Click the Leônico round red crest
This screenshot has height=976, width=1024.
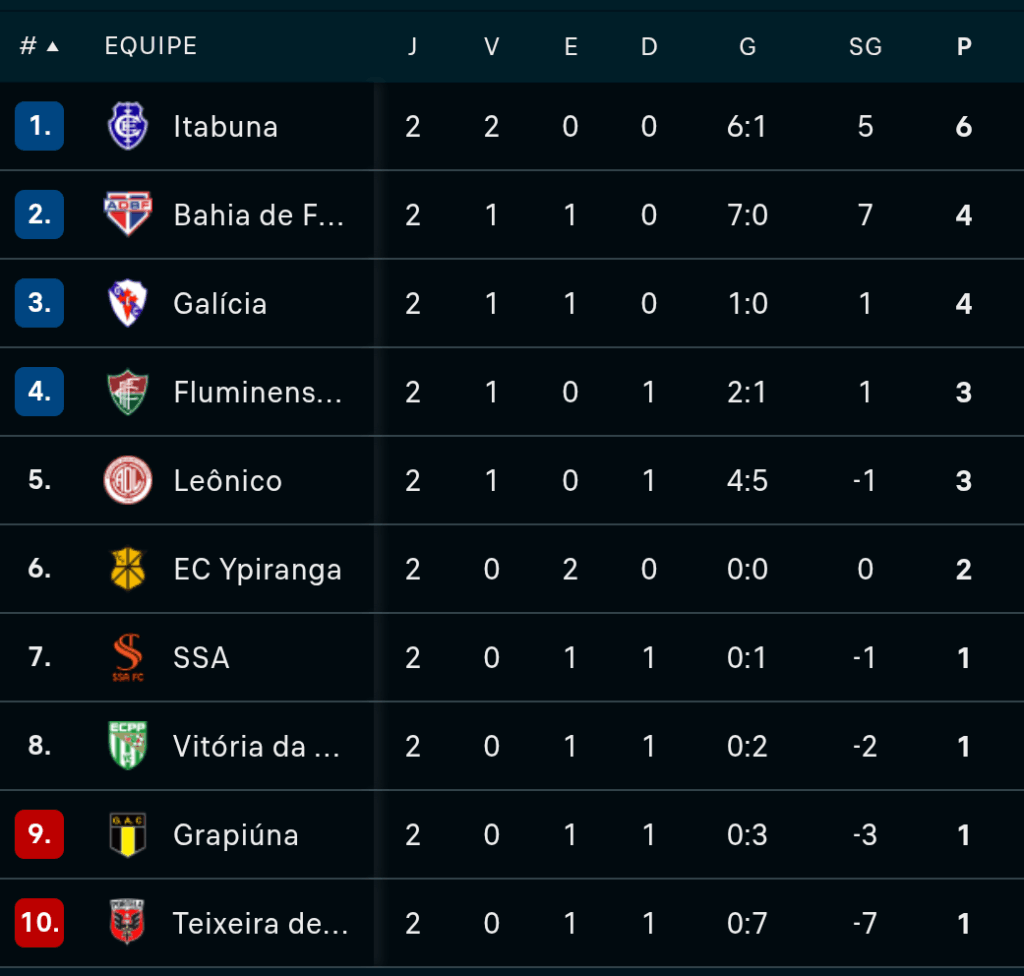tap(128, 480)
